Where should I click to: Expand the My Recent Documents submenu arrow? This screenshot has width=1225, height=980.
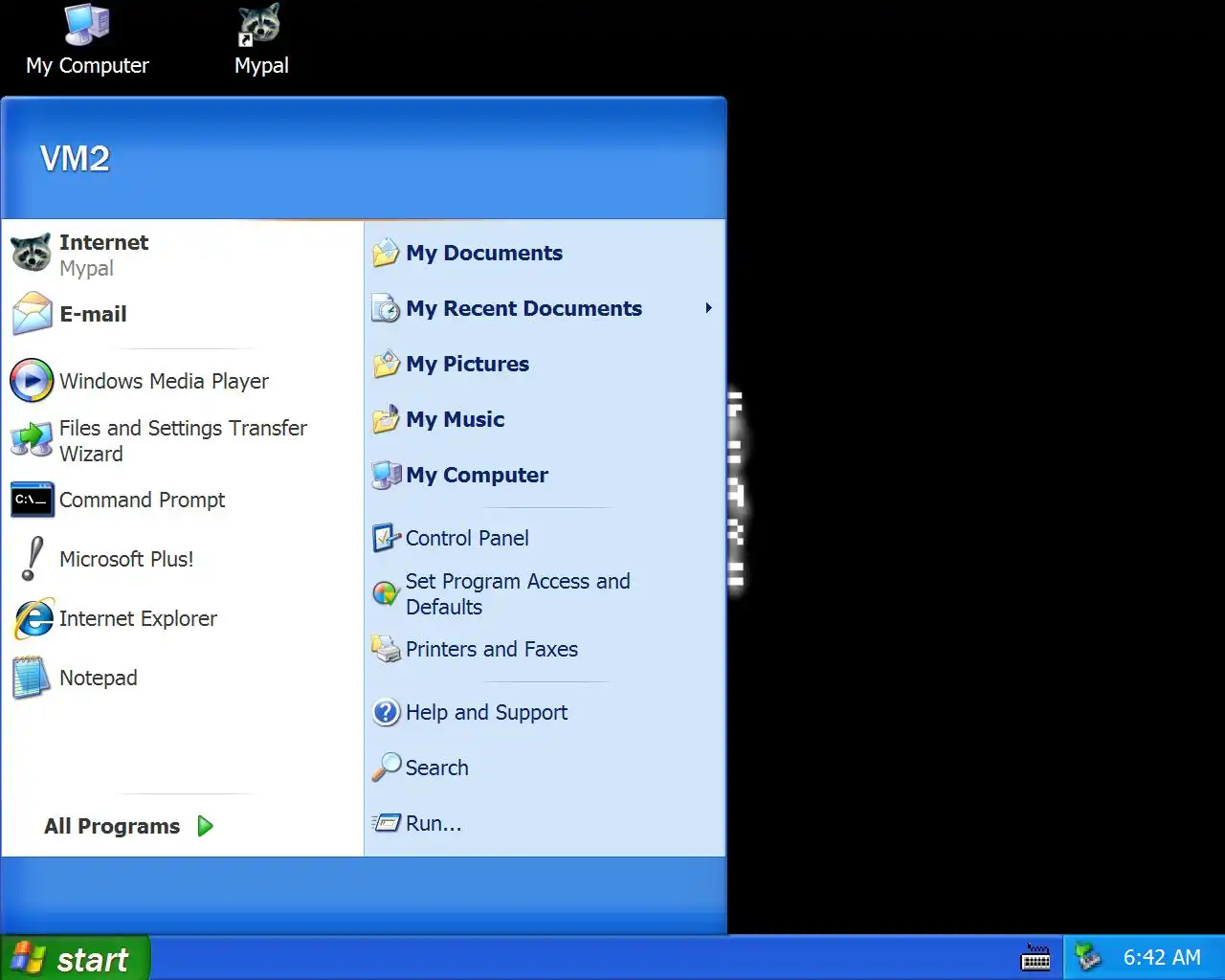coord(708,308)
